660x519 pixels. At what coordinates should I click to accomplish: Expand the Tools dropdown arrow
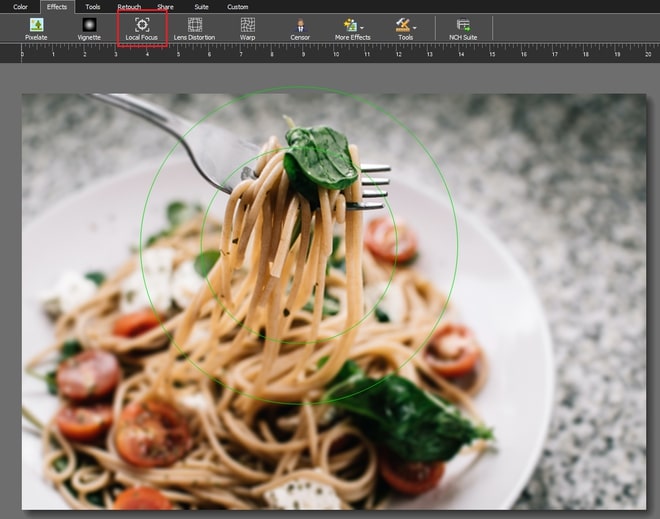pos(415,28)
